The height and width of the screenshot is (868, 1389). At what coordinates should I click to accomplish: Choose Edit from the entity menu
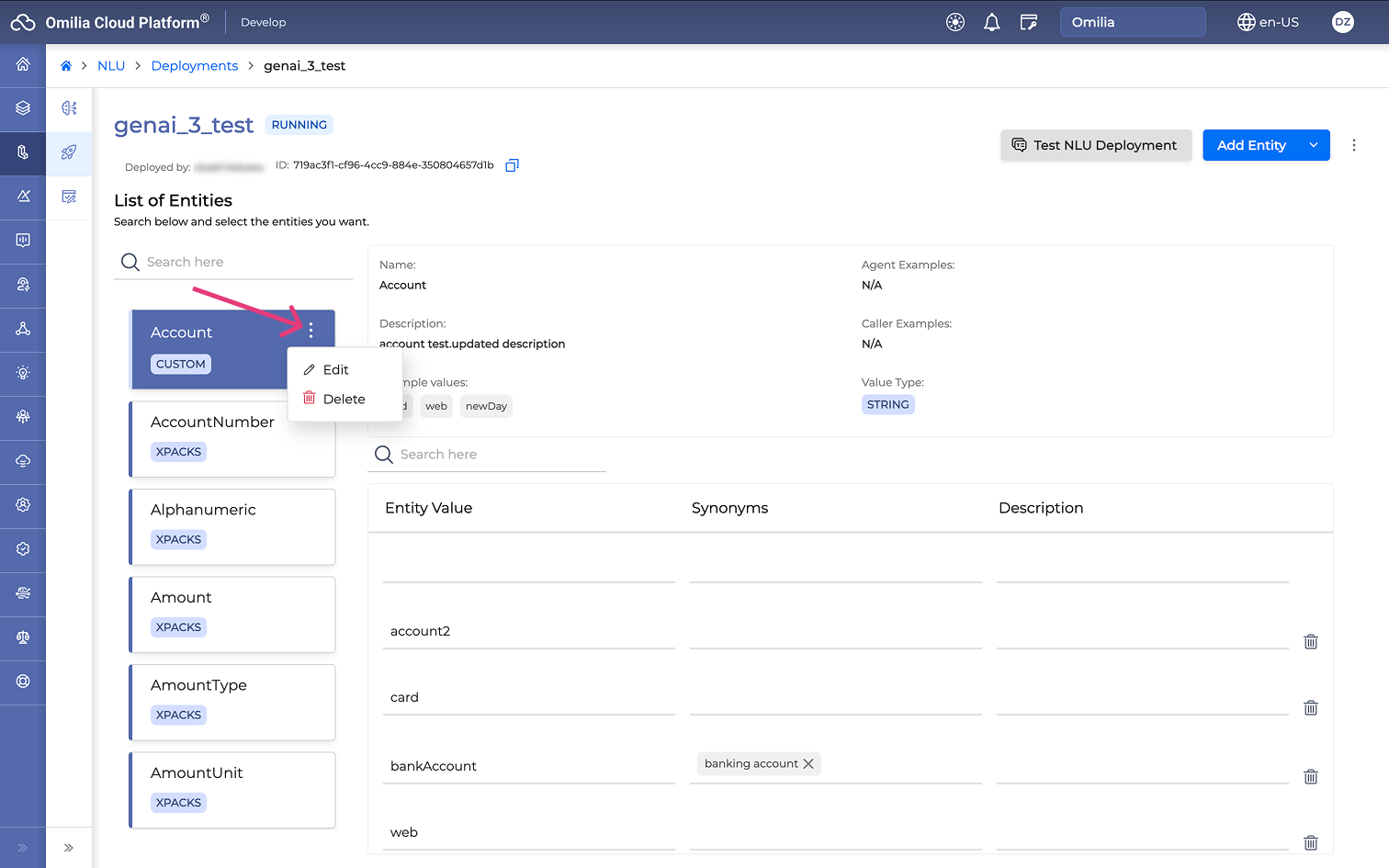pos(335,369)
